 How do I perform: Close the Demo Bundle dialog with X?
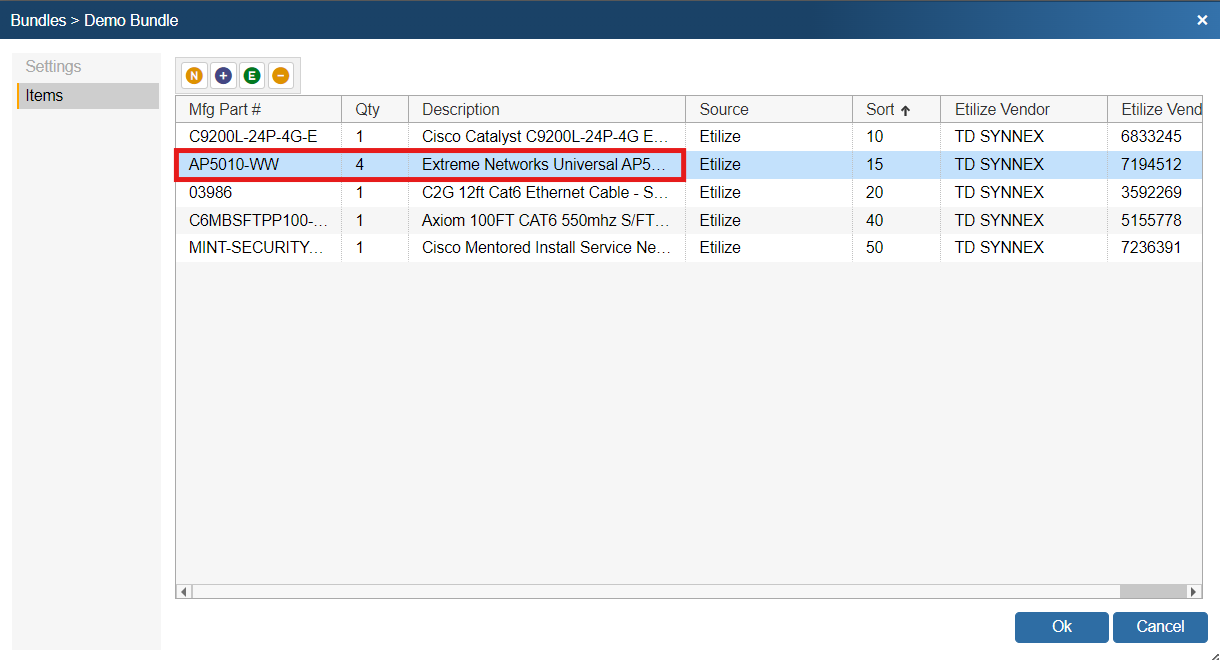(x=1202, y=20)
